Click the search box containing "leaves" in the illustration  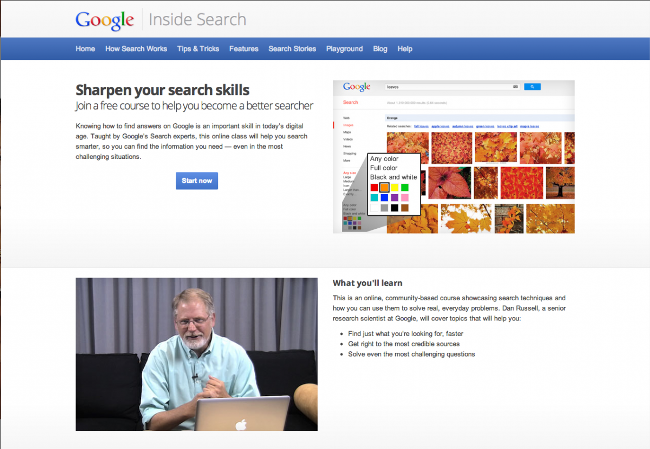tap(453, 87)
